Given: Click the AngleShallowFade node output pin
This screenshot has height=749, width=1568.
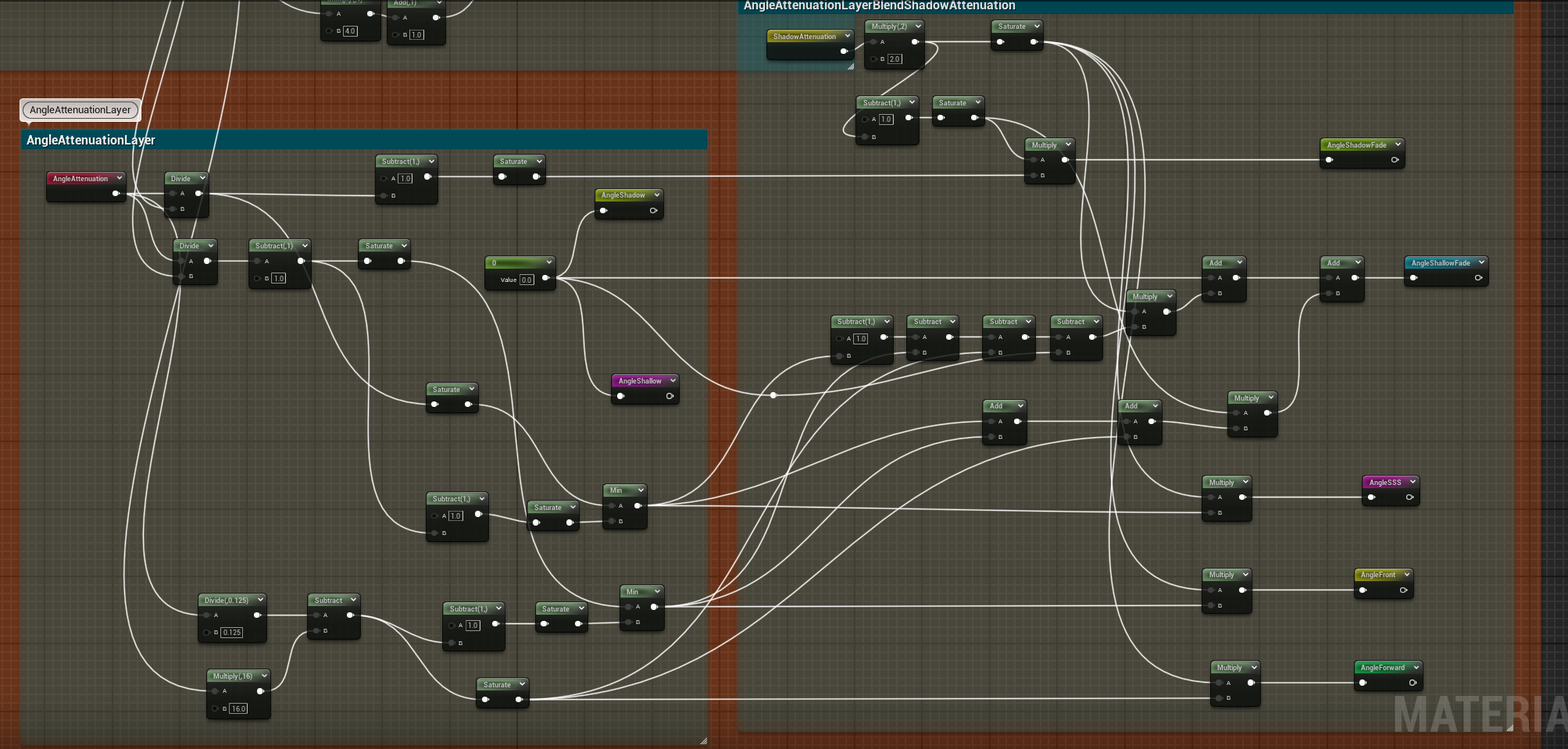Looking at the screenshot, I should [1478, 278].
